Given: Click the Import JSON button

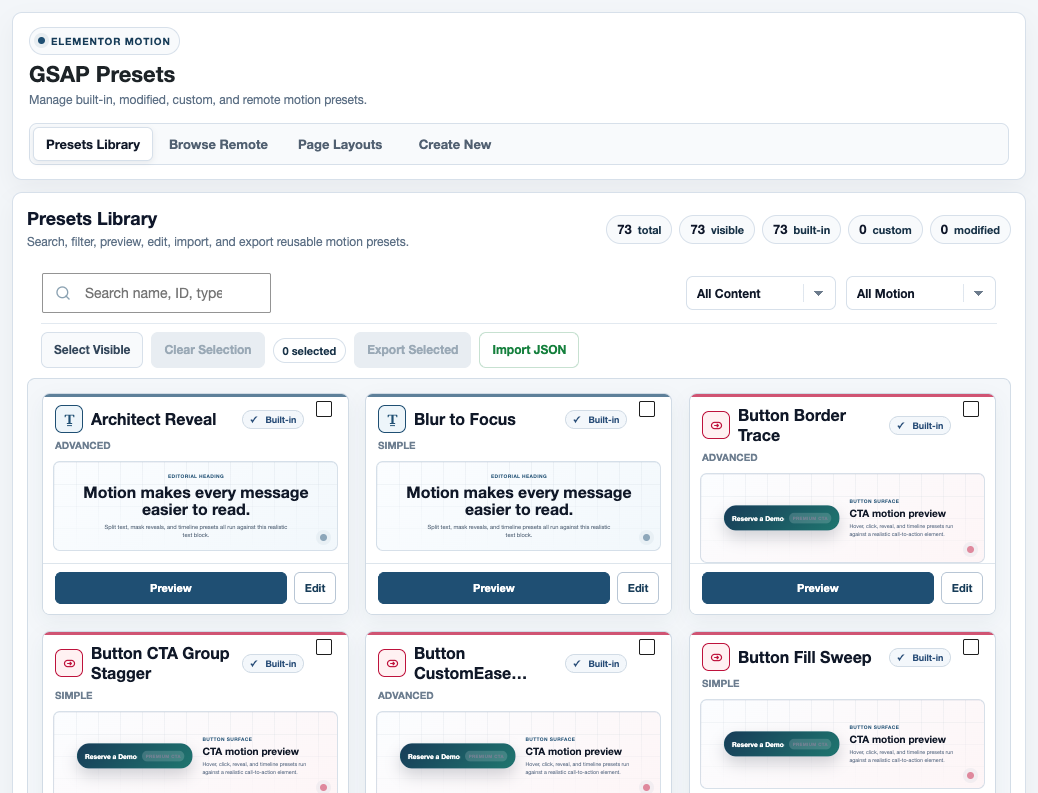Looking at the screenshot, I should (x=529, y=350).
